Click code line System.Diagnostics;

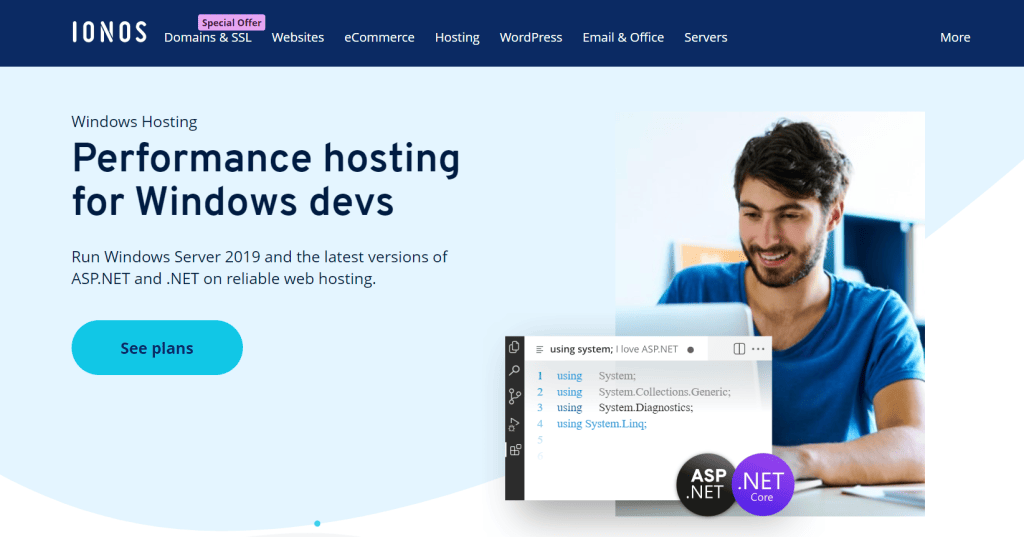point(645,408)
